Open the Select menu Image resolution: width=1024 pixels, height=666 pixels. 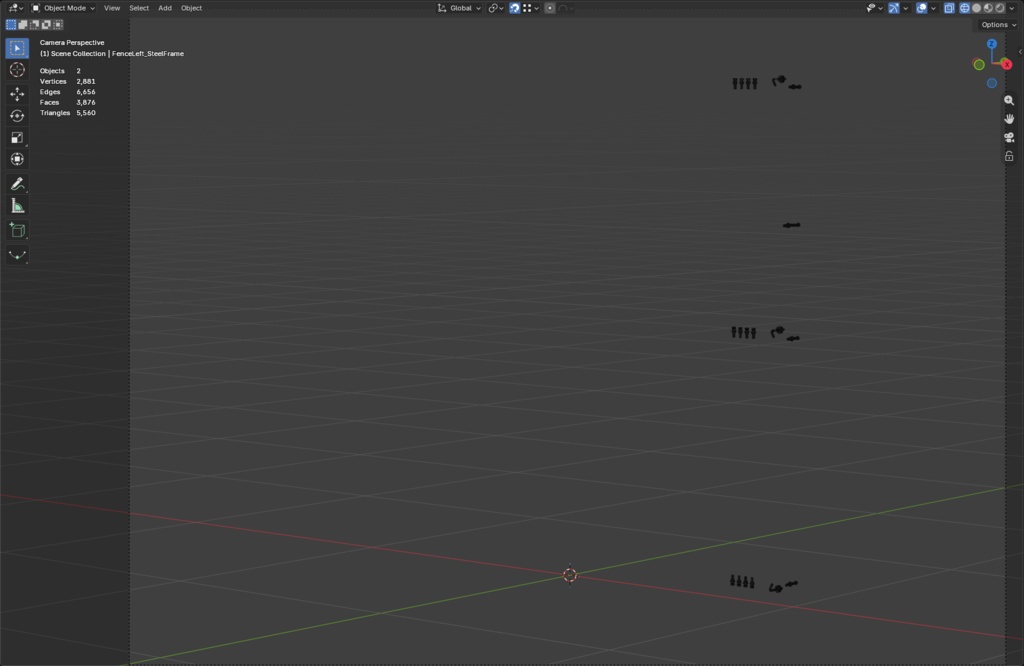tap(138, 8)
